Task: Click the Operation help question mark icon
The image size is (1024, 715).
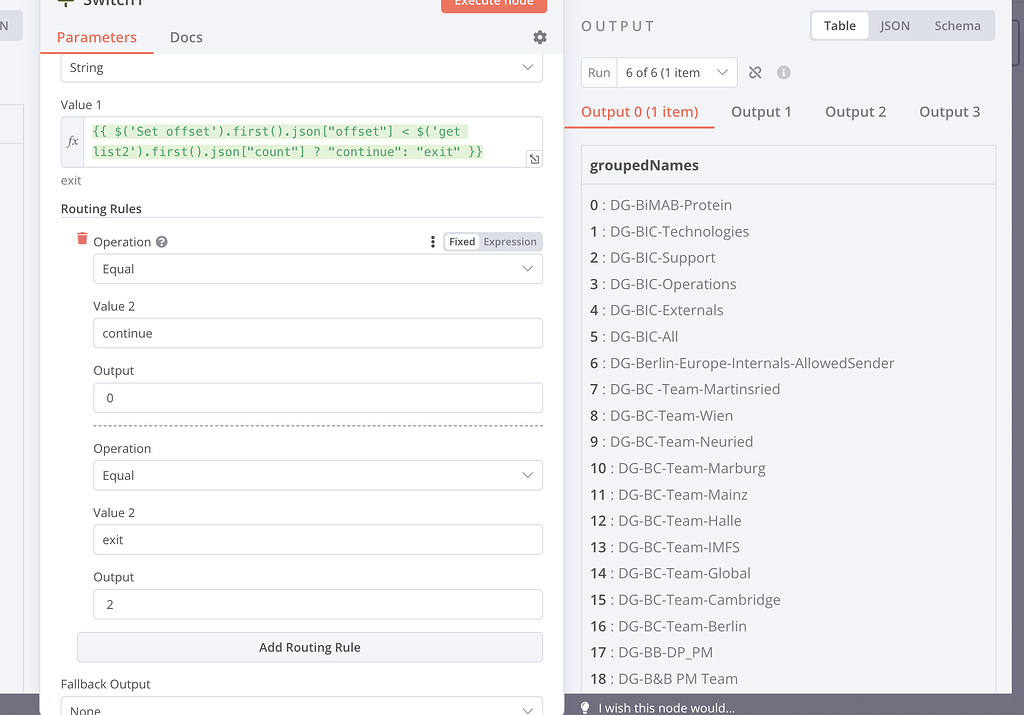Action: 162,242
